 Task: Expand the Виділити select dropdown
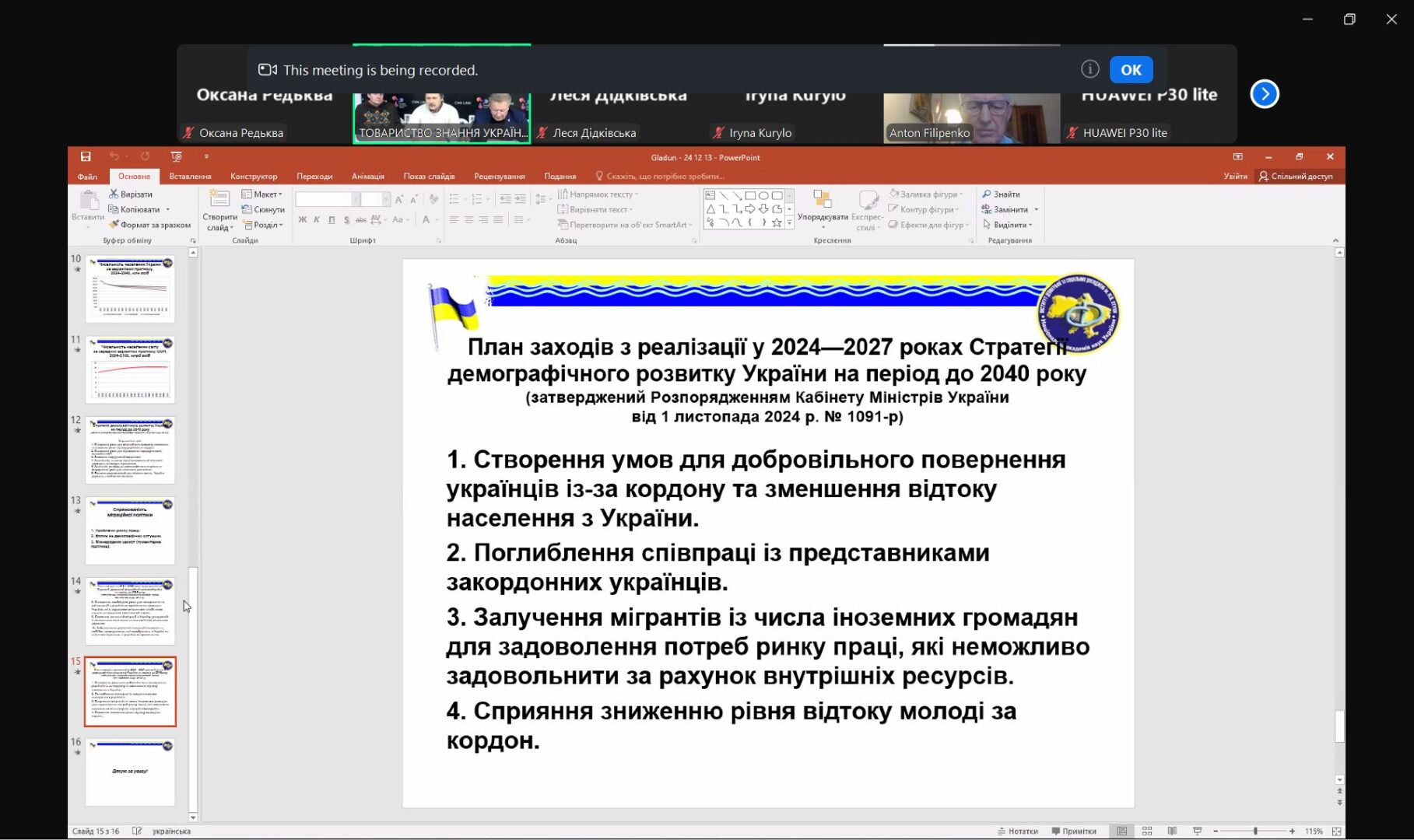[x=1008, y=225]
